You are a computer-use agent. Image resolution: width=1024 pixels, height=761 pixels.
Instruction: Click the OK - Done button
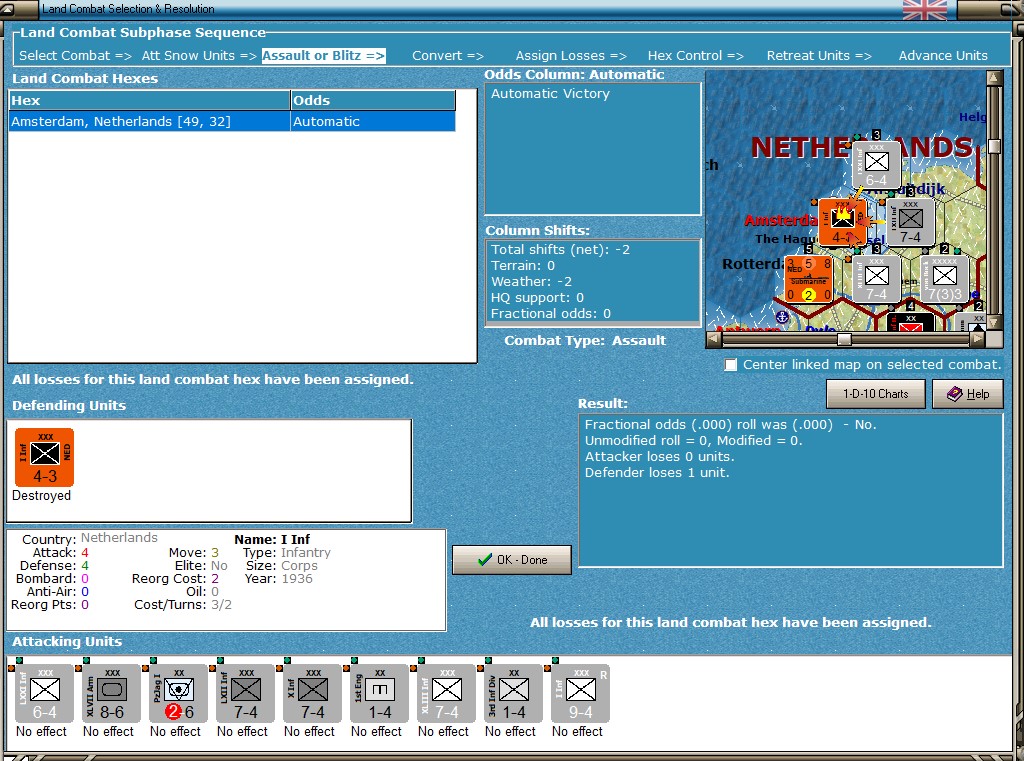click(512, 560)
